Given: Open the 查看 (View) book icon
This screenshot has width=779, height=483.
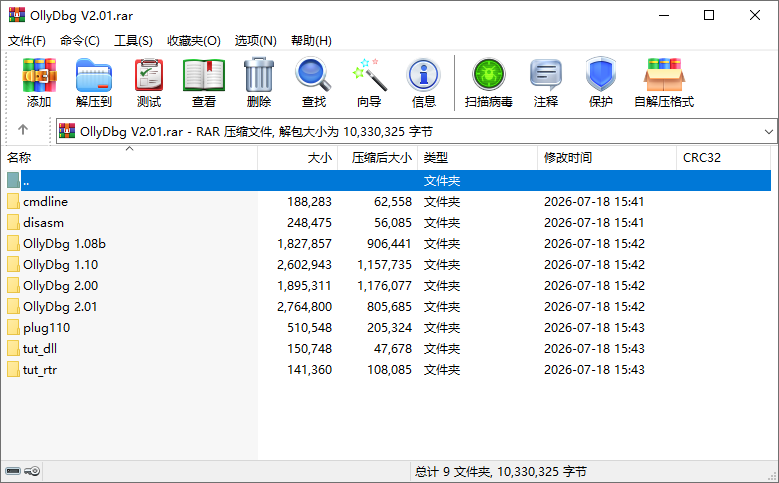Looking at the screenshot, I should (204, 76).
